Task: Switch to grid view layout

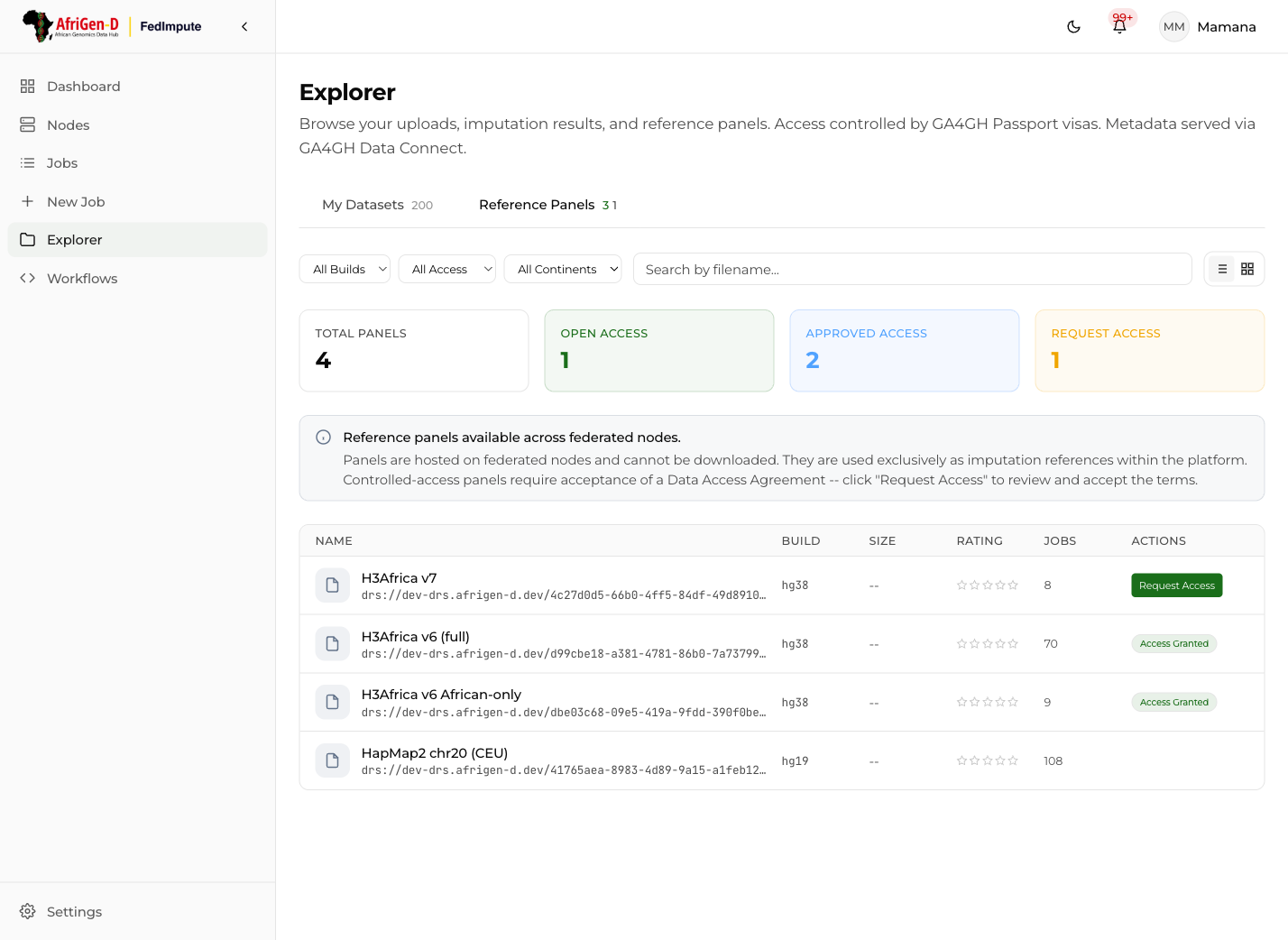Action: click(x=1247, y=269)
